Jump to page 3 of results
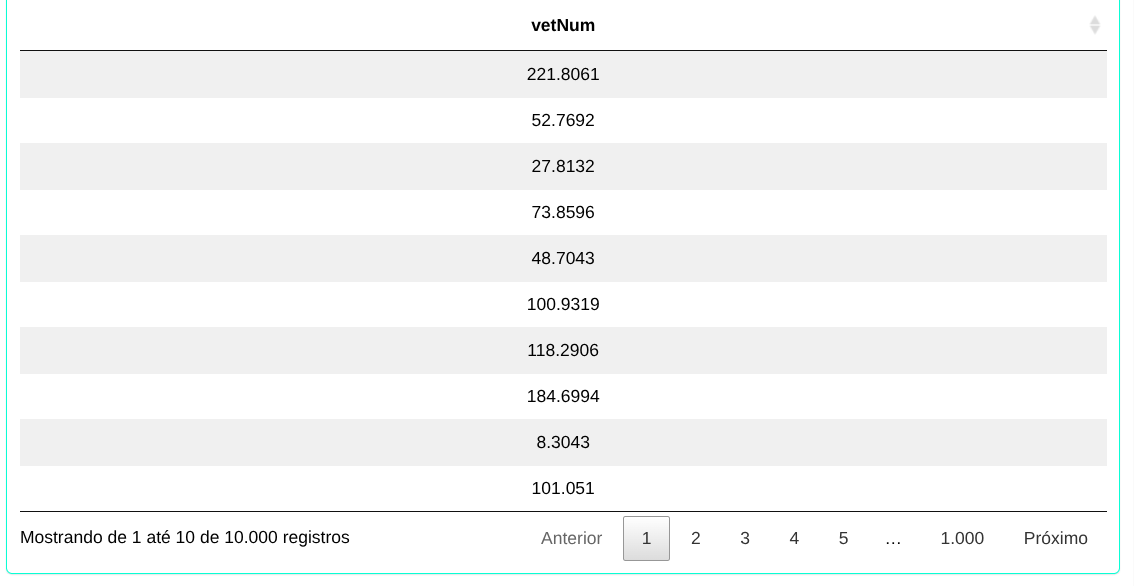Viewport: 1134px width, 586px height. pos(744,538)
